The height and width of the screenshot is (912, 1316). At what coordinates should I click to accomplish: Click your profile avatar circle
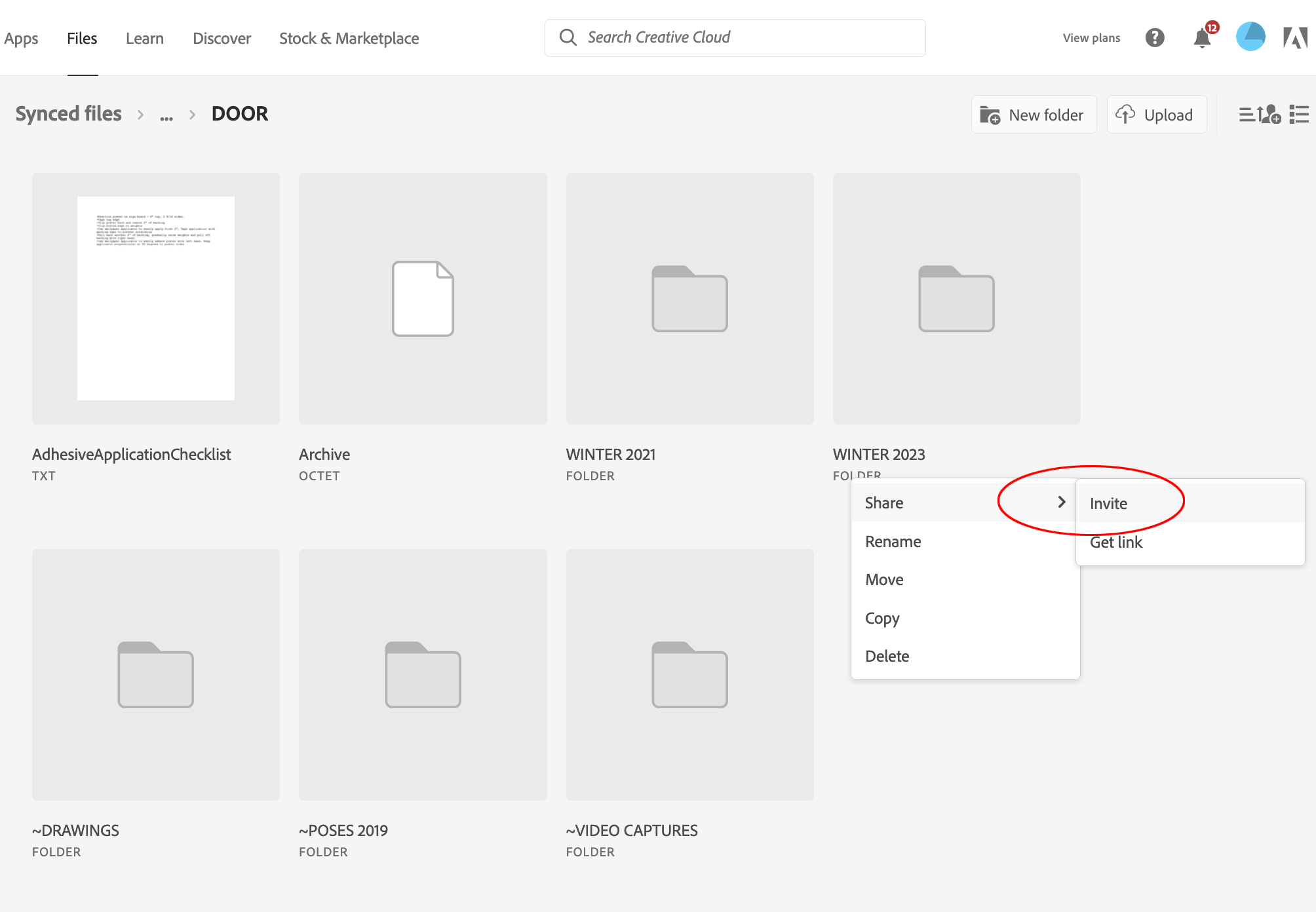pos(1250,37)
